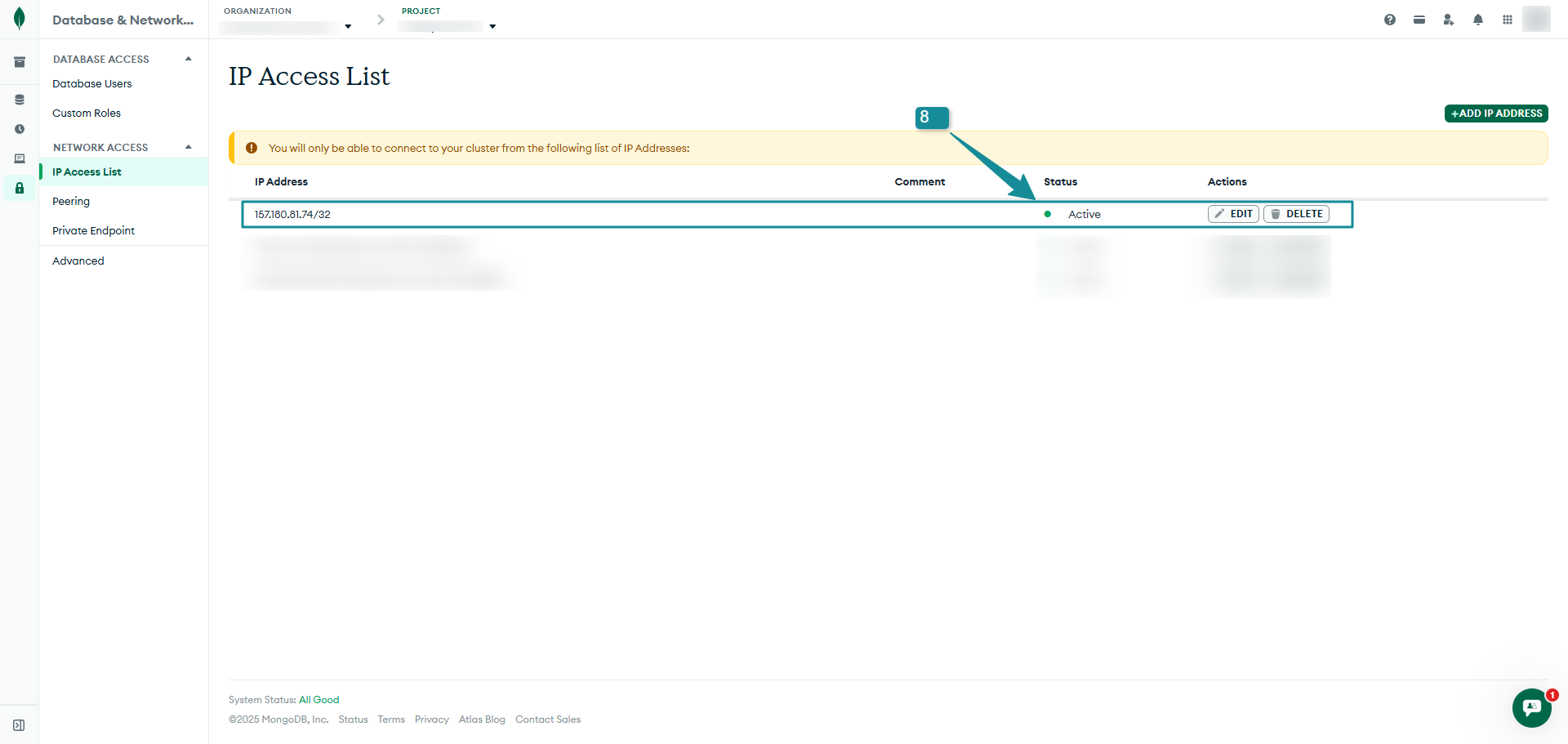The width and height of the screenshot is (1568, 744).
Task: Delete the 157.180.81.74/32 entry
Action: point(1296,214)
